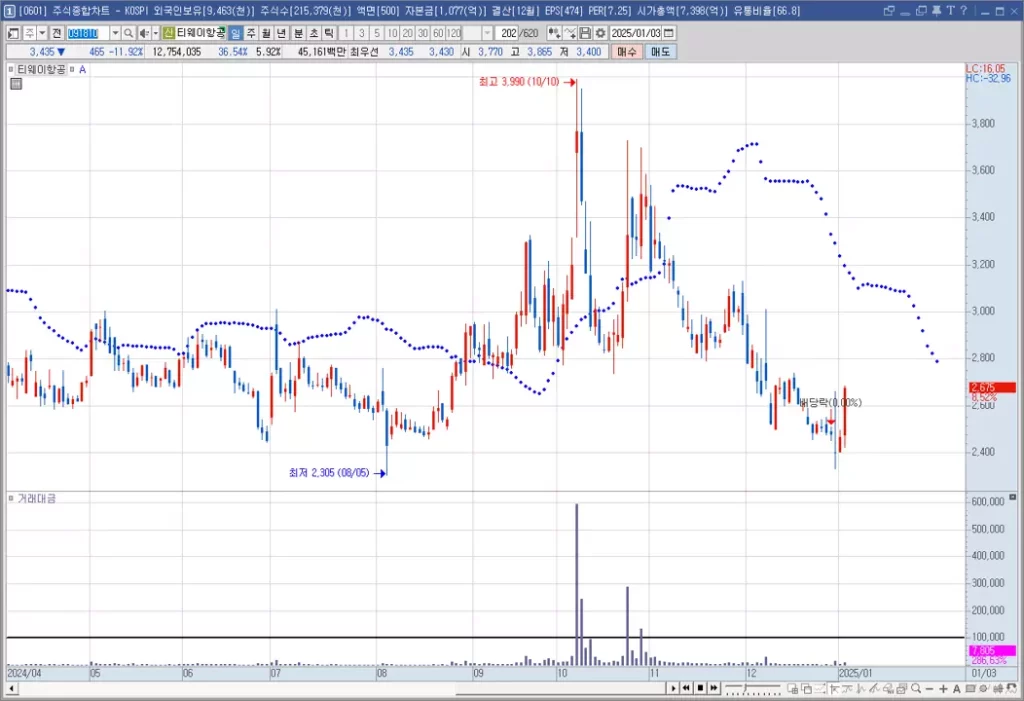The image size is (1024, 701).
Task: Click the zoom out minus icon
Action: [929, 689]
